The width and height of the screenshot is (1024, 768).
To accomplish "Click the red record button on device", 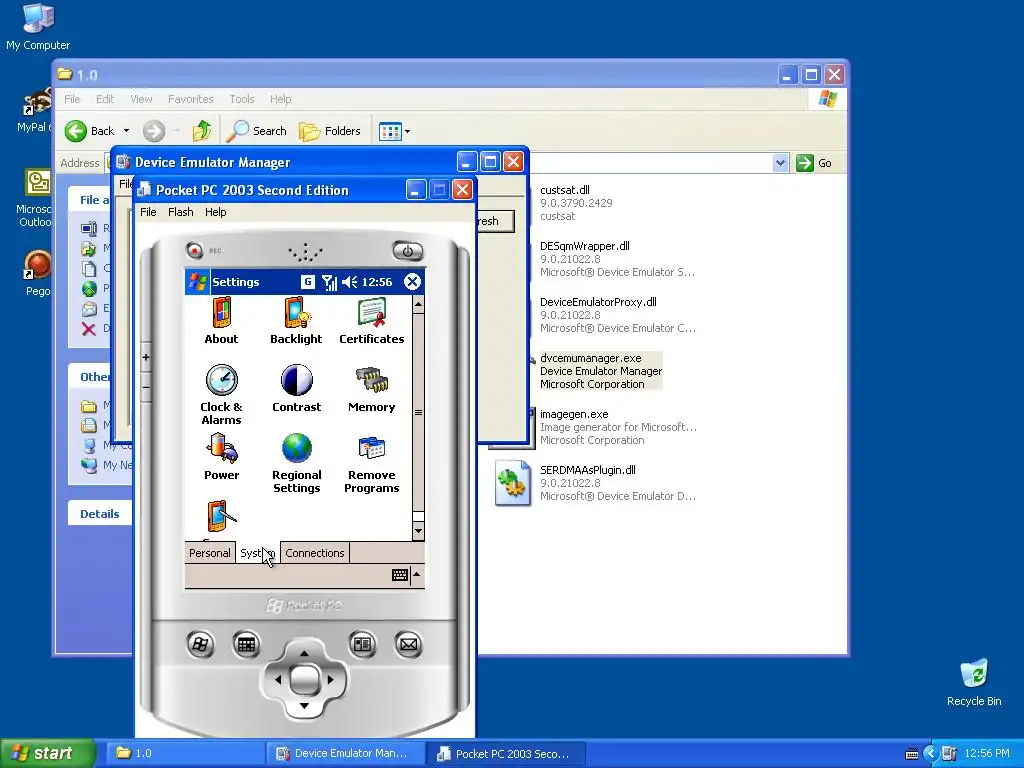I will point(194,250).
